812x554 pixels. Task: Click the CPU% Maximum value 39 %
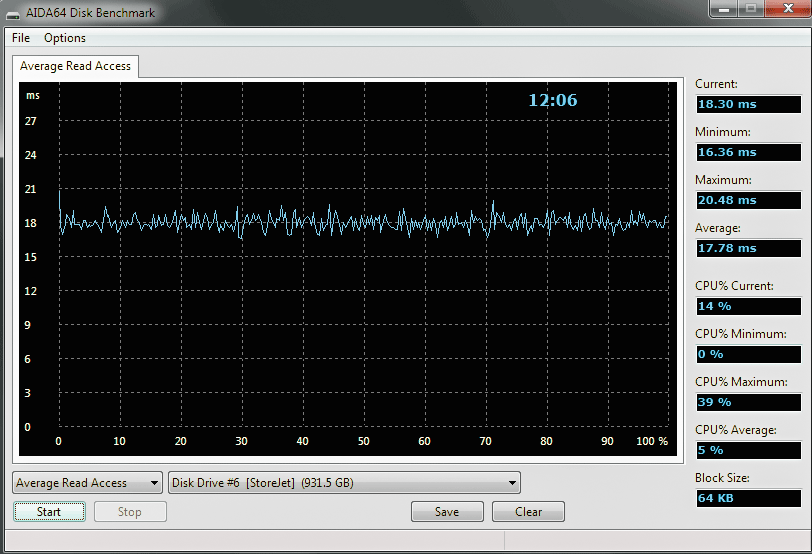click(748, 402)
